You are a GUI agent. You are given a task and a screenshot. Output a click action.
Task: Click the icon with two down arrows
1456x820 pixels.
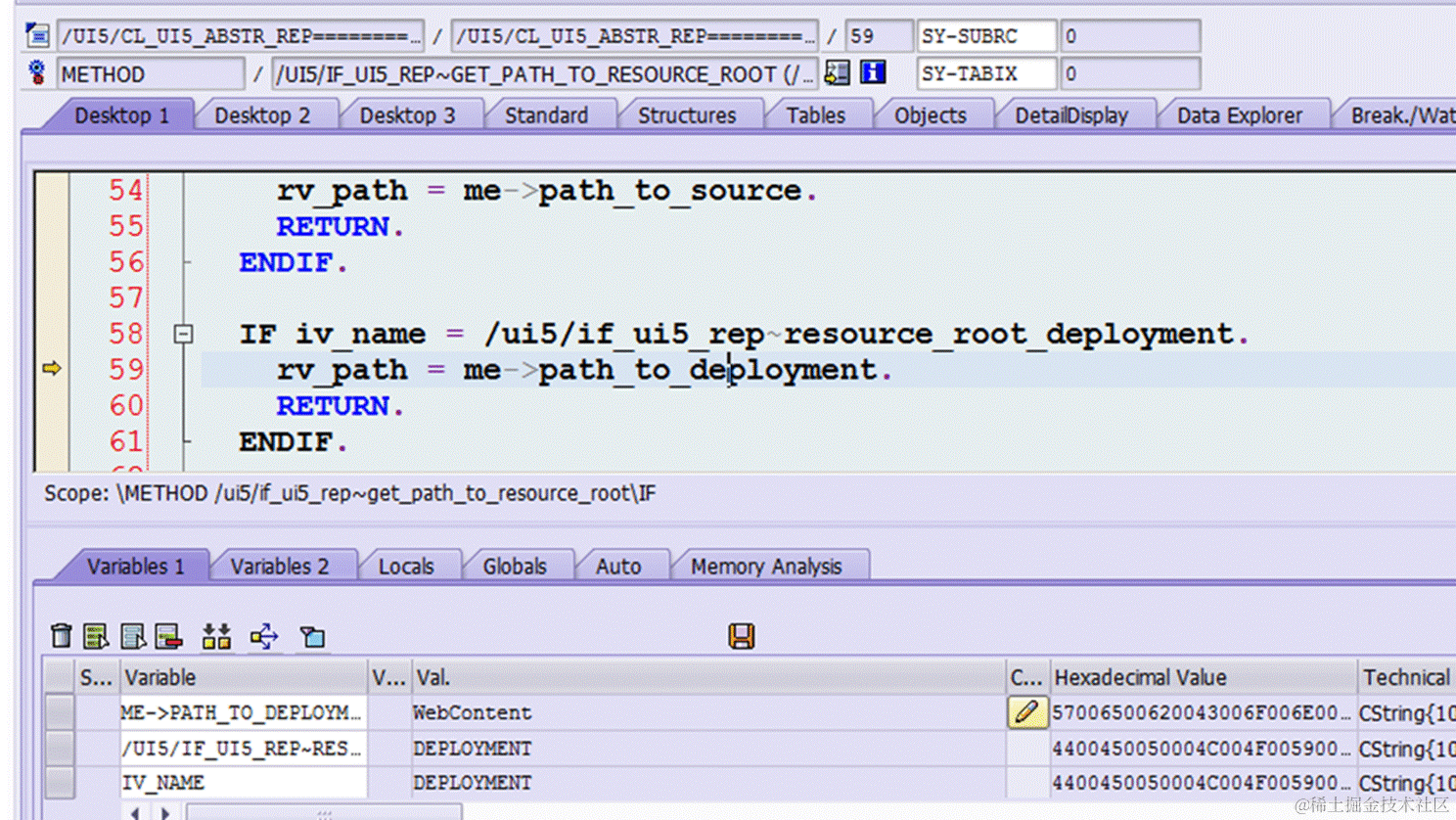pyautogui.click(x=216, y=636)
